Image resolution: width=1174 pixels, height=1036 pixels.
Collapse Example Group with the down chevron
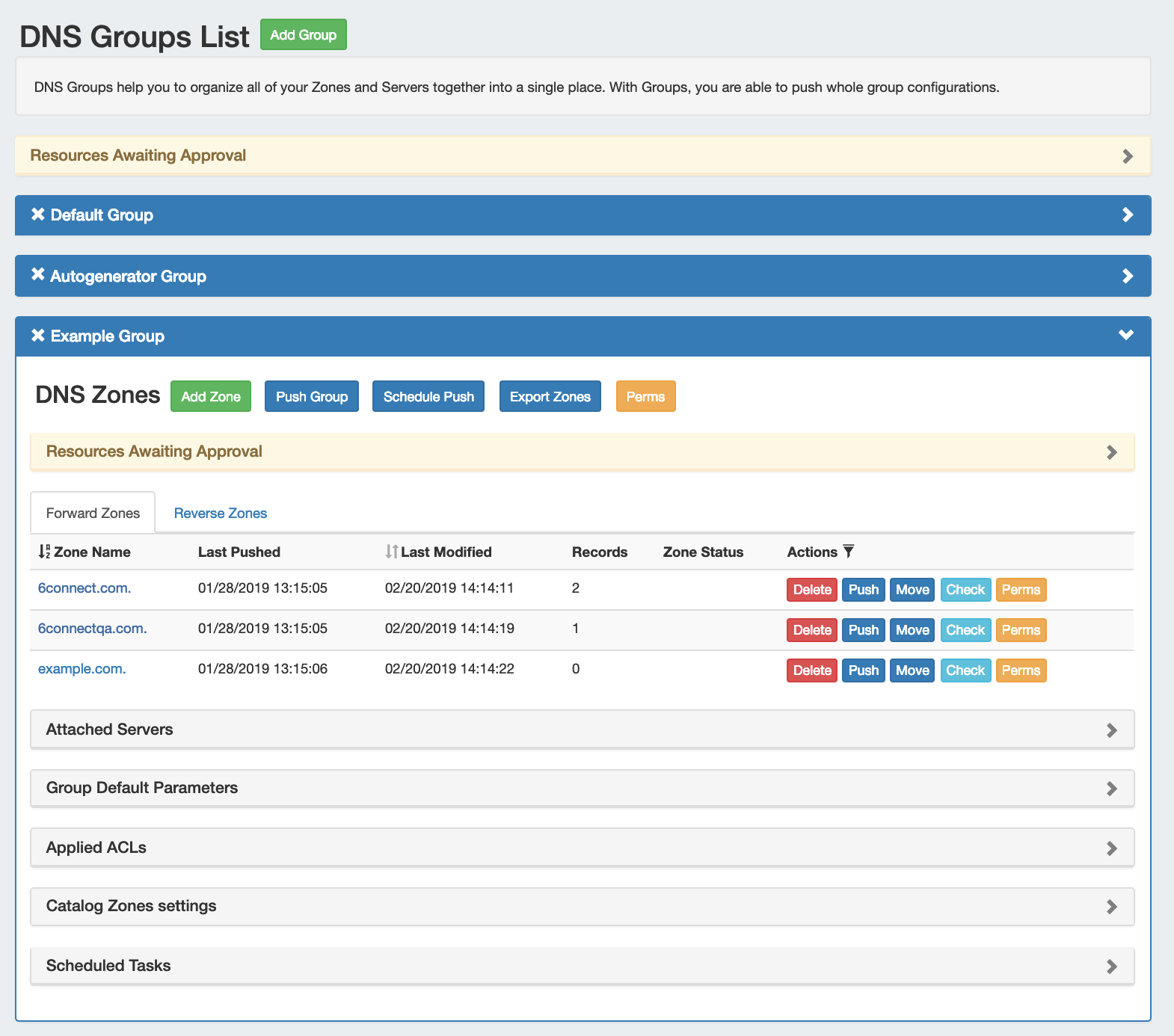(1125, 335)
